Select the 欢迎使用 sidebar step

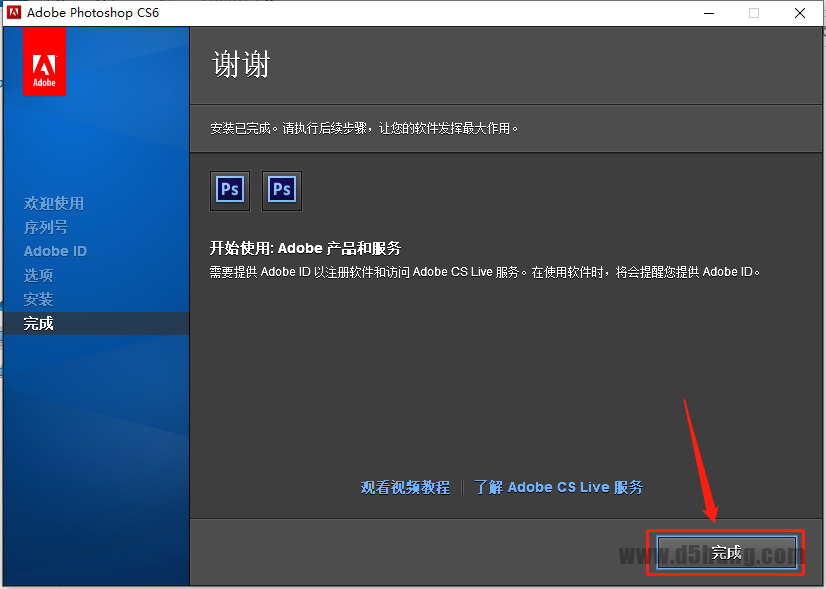(x=54, y=203)
